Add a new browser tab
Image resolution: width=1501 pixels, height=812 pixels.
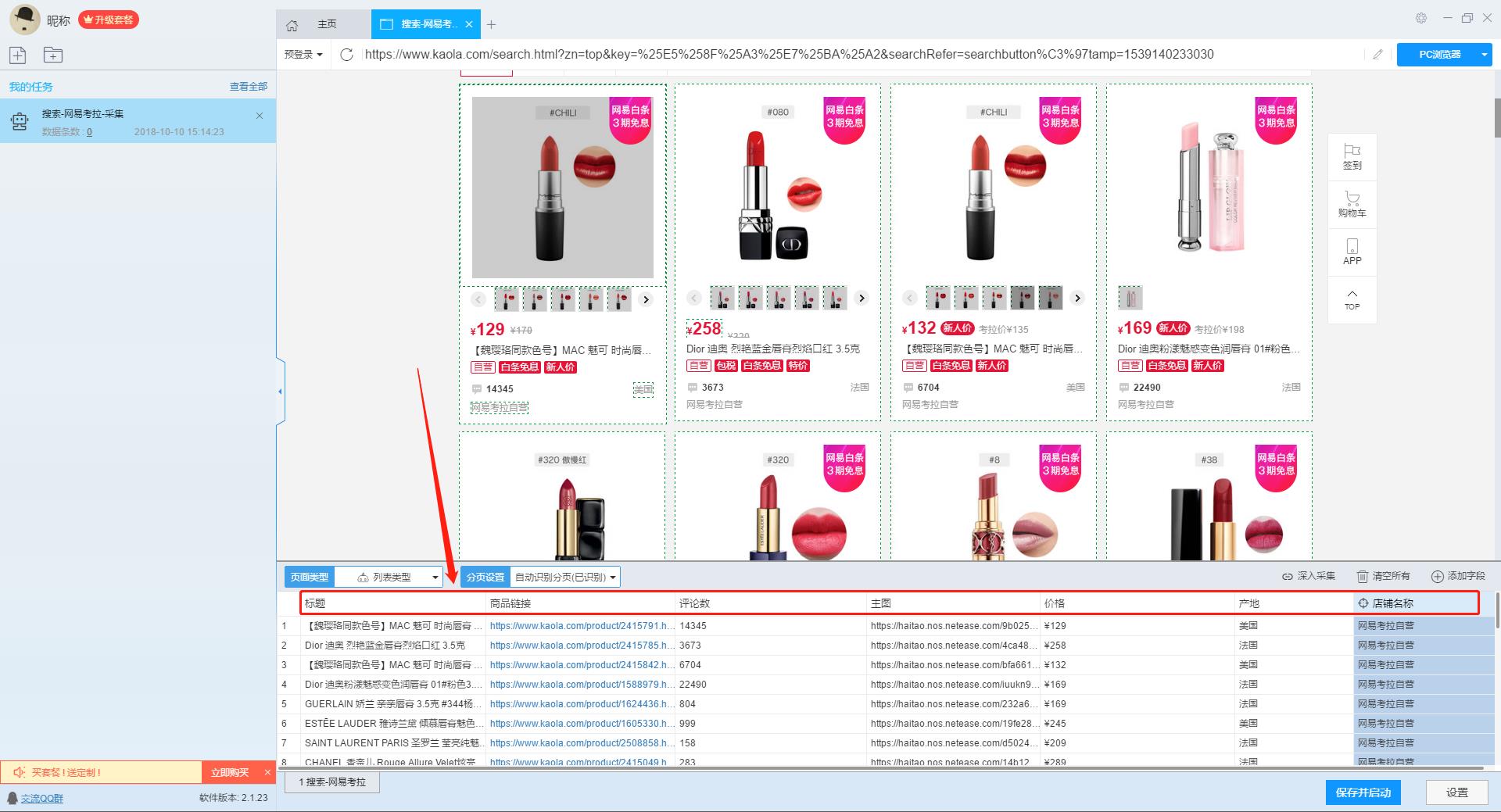tap(491, 24)
